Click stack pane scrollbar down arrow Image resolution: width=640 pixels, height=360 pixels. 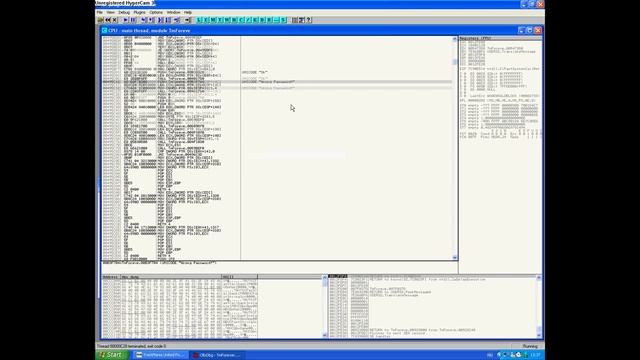539,335
